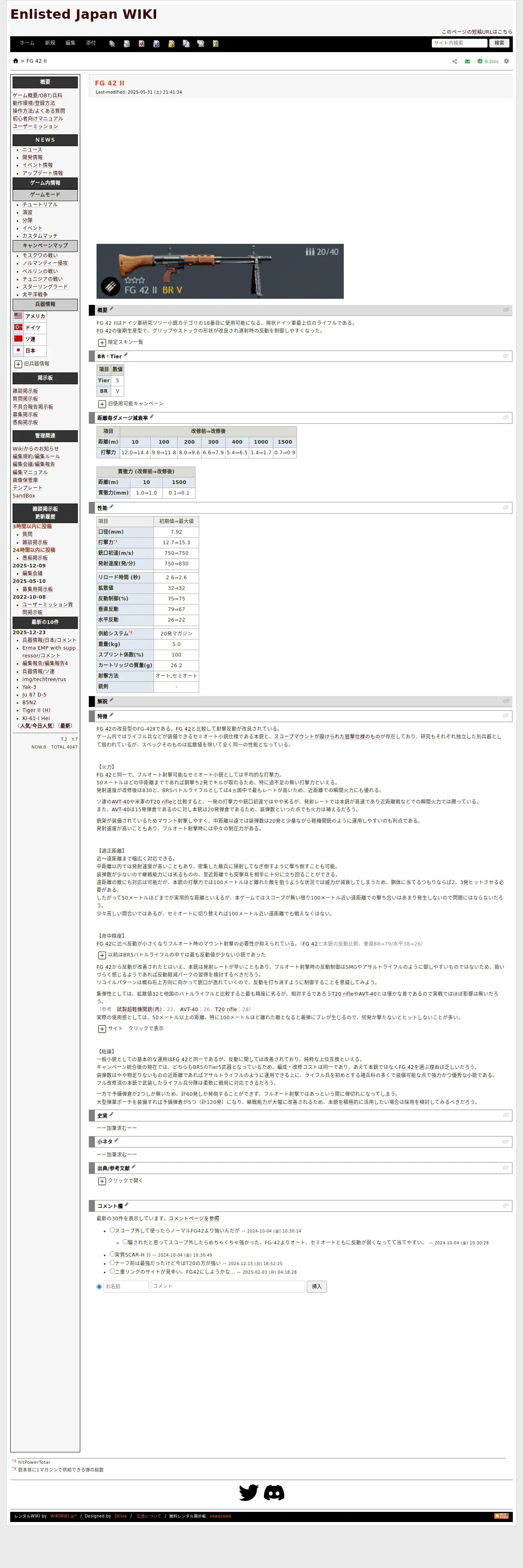Open the ドイツ link in sidebar
Image resolution: width=523 pixels, height=1568 pixels.
pyautogui.click(x=33, y=327)
